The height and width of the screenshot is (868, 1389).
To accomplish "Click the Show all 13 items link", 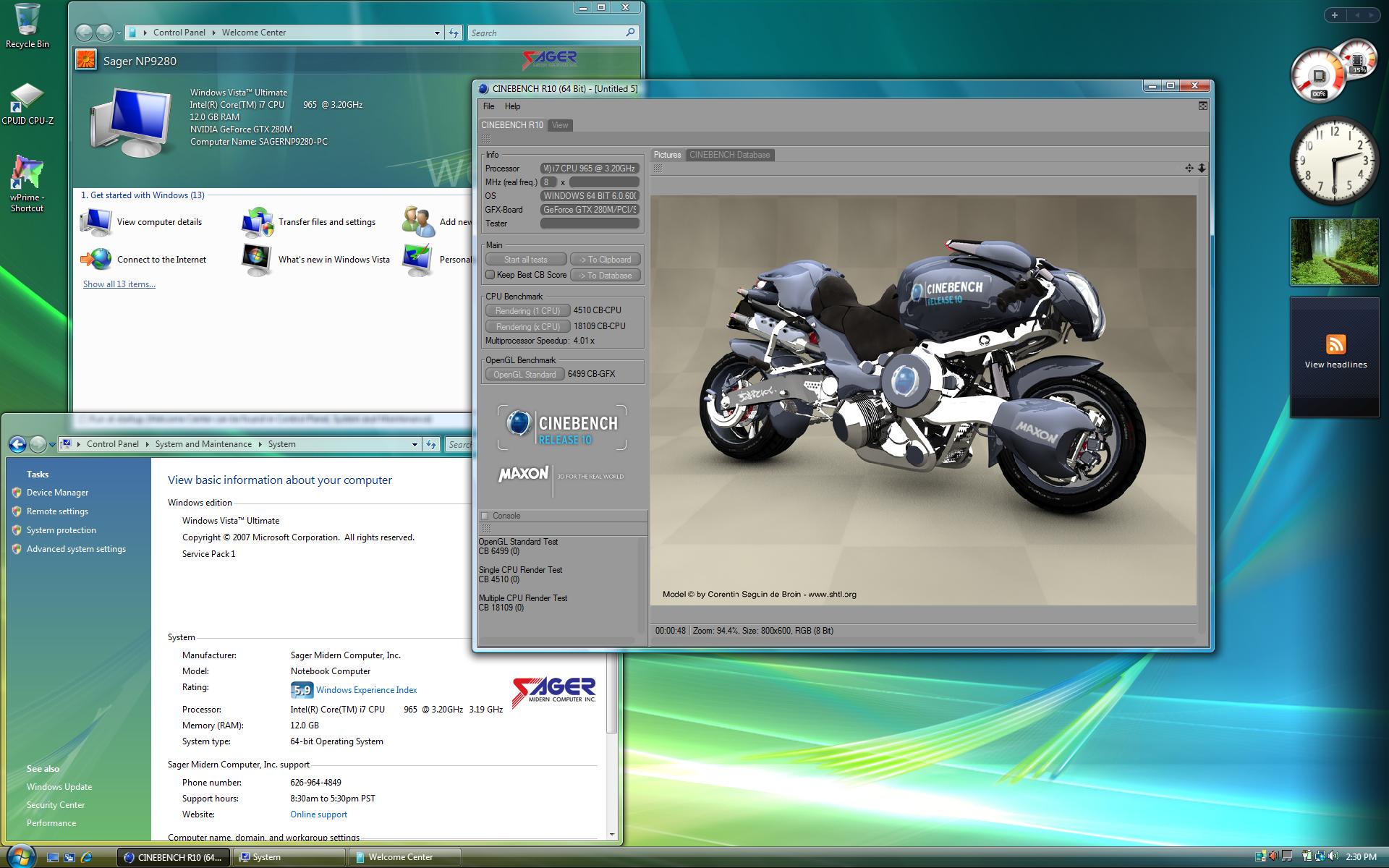I will tap(119, 284).
